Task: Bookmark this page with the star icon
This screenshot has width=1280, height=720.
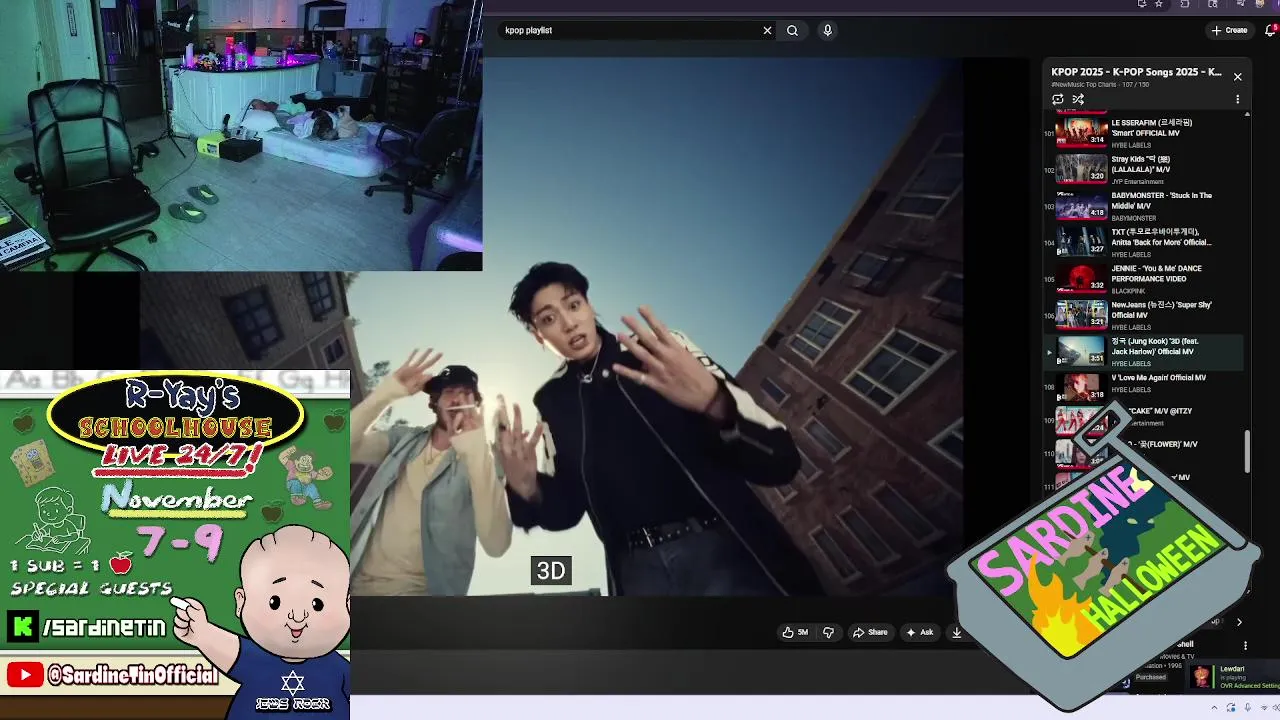Action: 1159,4
